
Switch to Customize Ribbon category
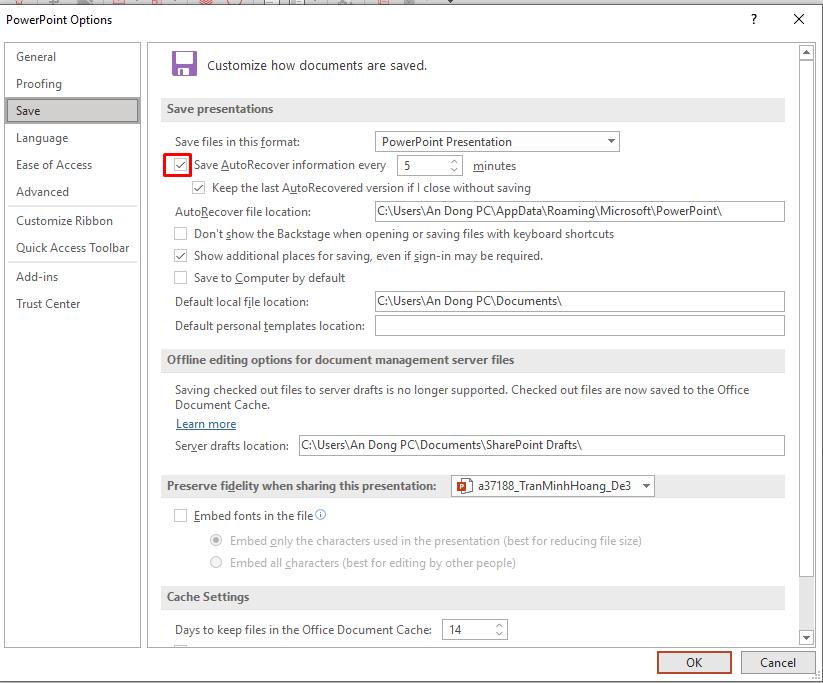pyautogui.click(x=65, y=221)
